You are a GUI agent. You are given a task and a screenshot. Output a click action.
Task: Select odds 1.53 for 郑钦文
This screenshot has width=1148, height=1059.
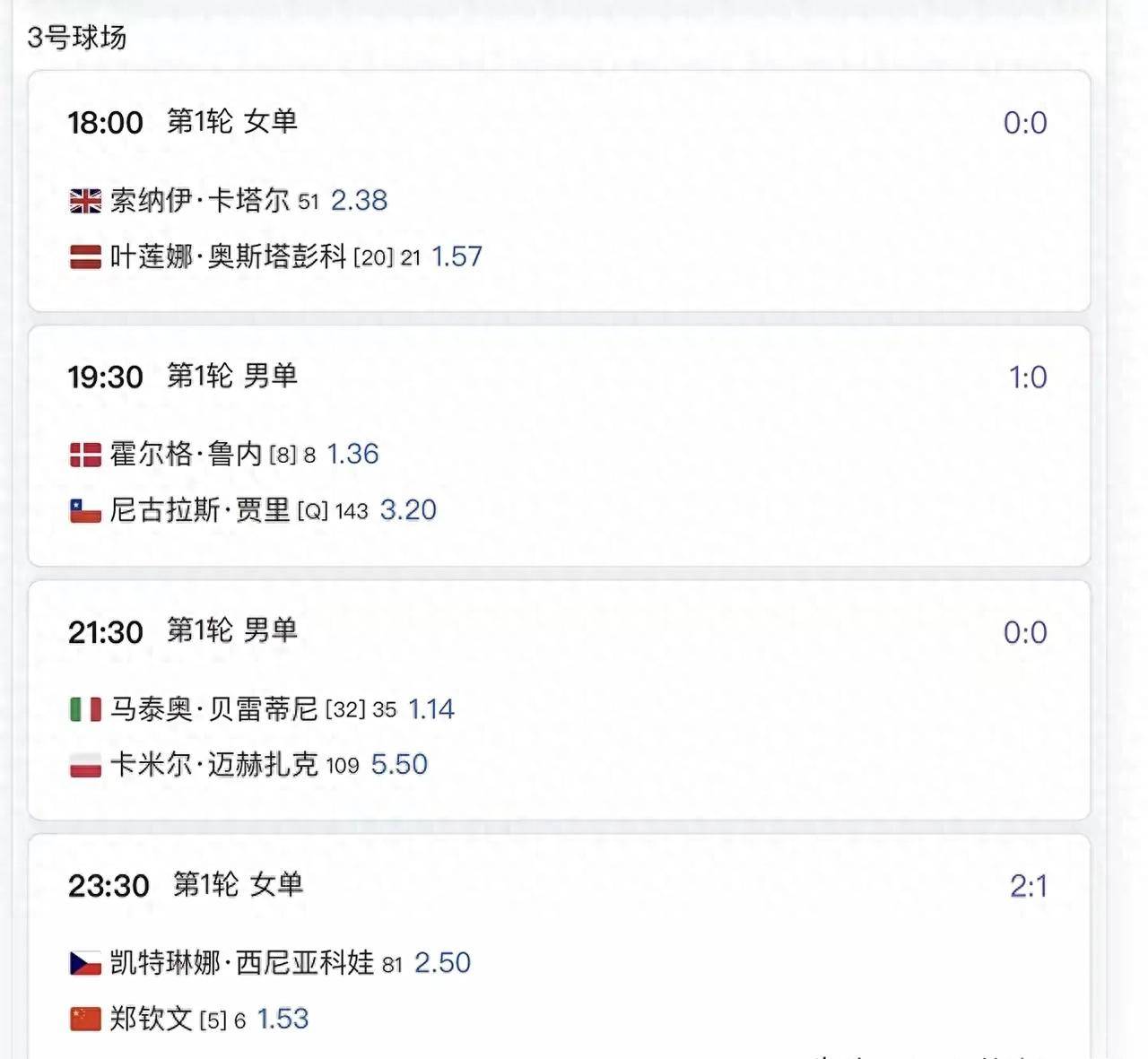tap(283, 1019)
